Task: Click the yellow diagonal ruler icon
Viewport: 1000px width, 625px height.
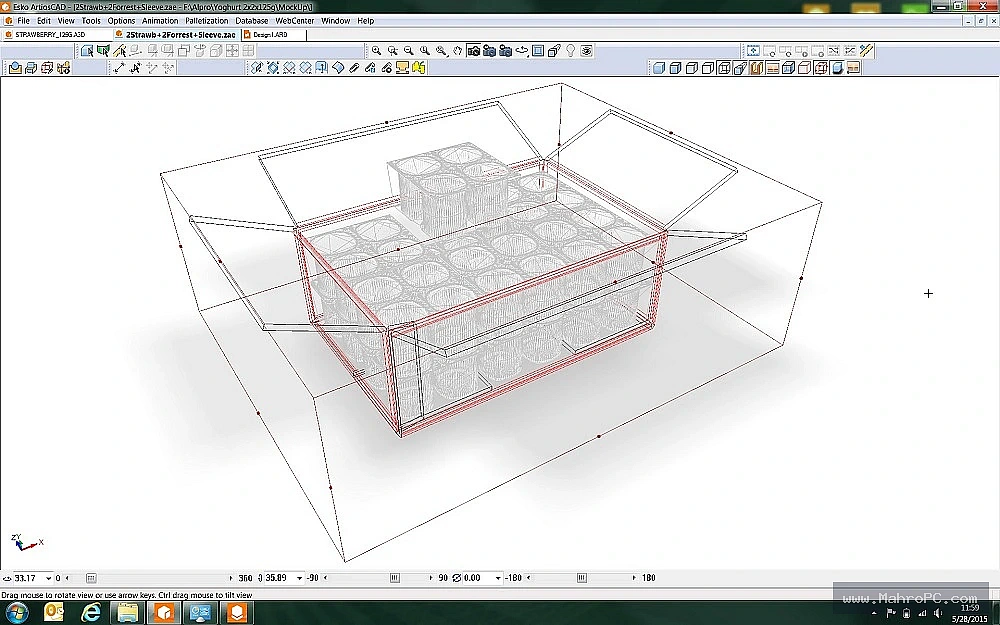Action: (866, 50)
